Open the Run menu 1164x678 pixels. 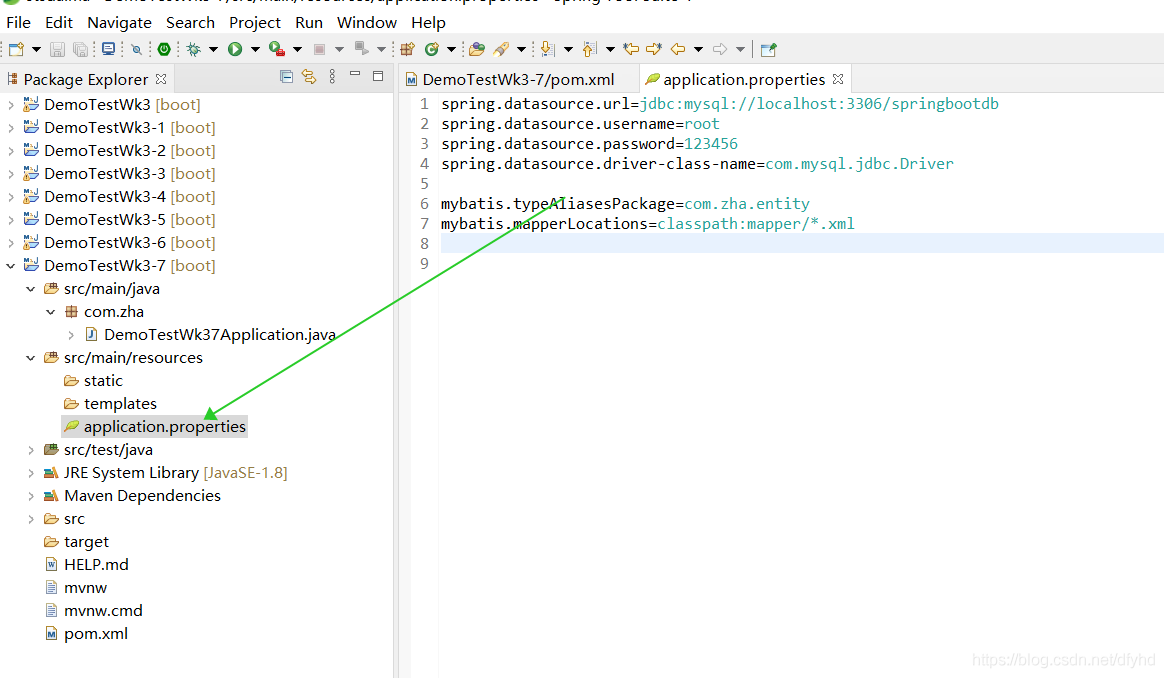(309, 23)
